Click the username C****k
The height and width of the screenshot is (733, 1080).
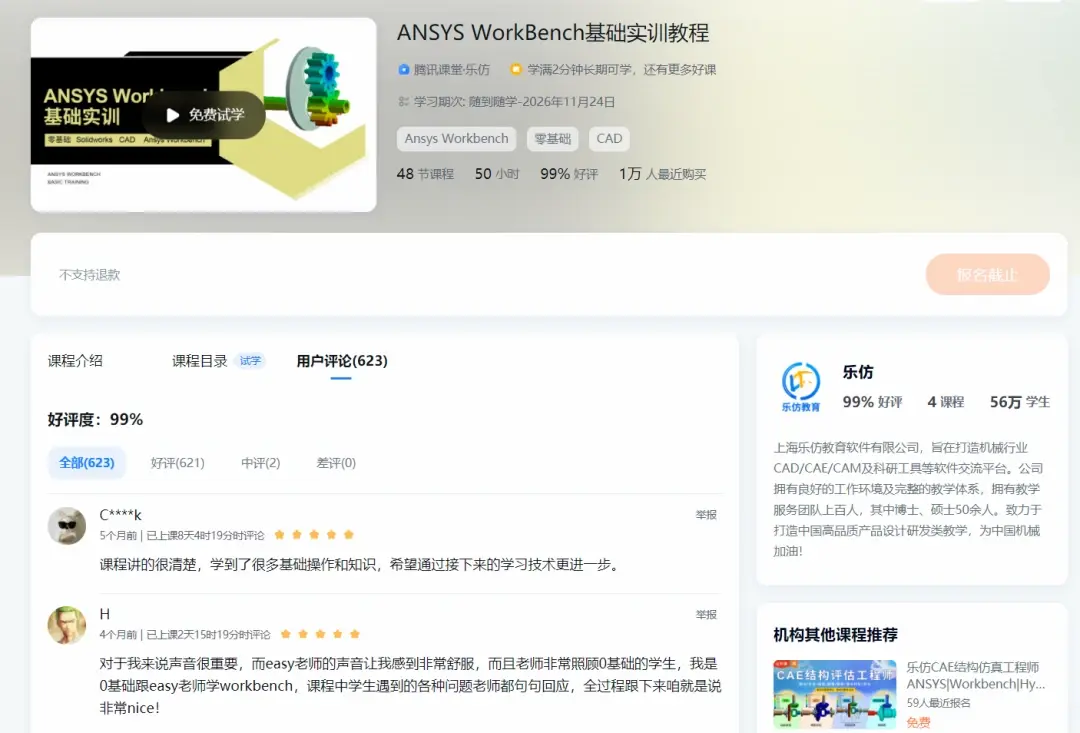121,515
